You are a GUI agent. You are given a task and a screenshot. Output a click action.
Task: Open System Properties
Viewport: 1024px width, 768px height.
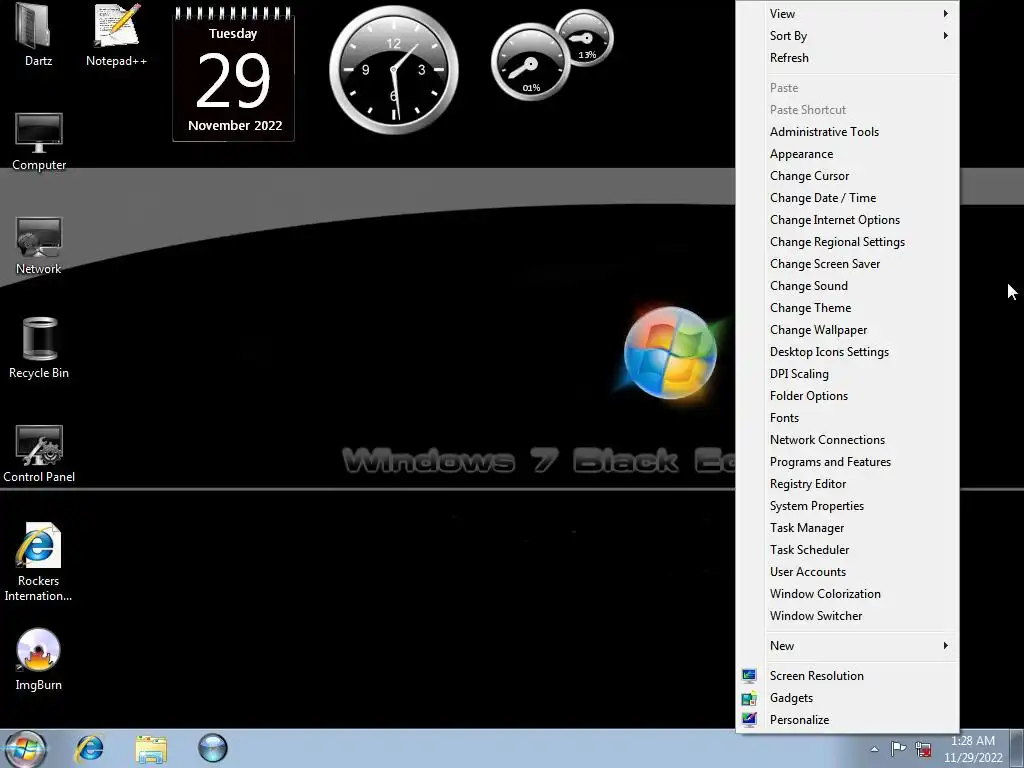click(848, 506)
